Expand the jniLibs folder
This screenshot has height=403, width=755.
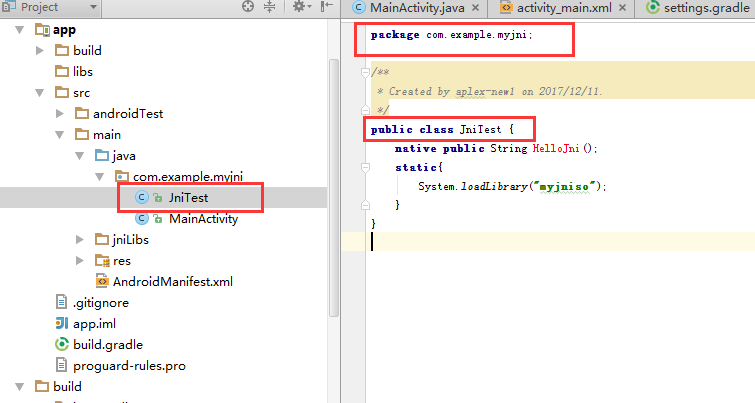coord(80,239)
